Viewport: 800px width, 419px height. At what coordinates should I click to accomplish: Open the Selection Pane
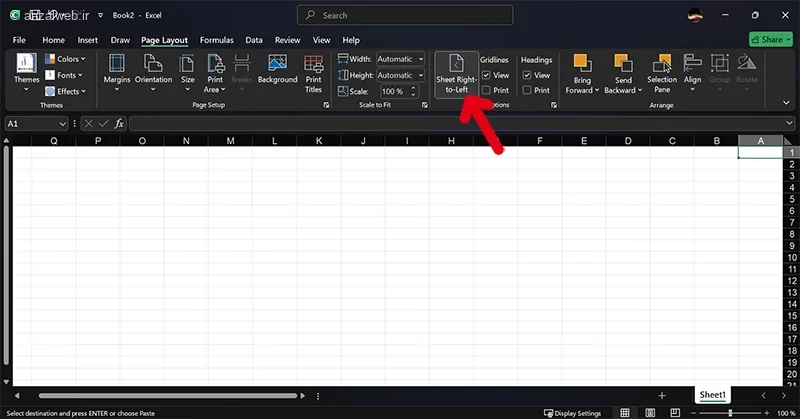tap(662, 74)
